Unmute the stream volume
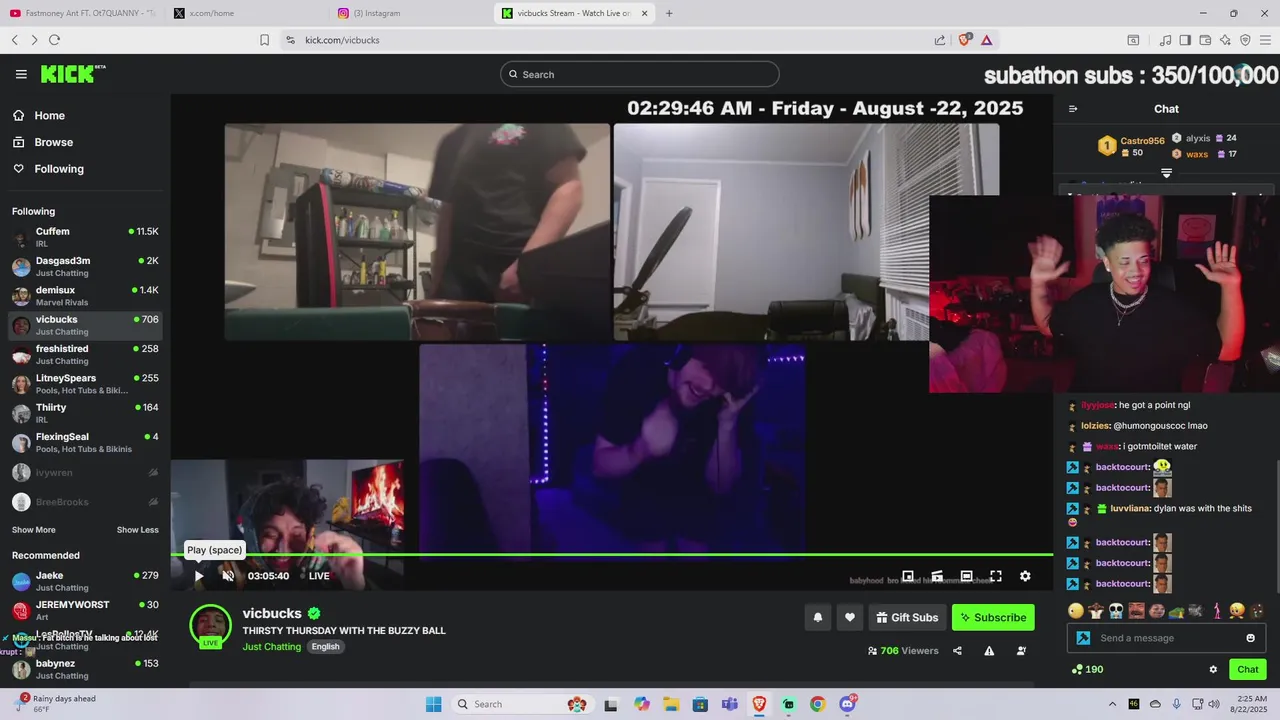 coord(228,576)
